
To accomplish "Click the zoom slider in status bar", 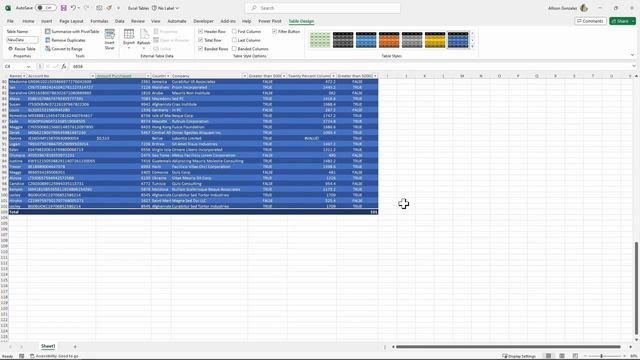I will coord(601,356).
